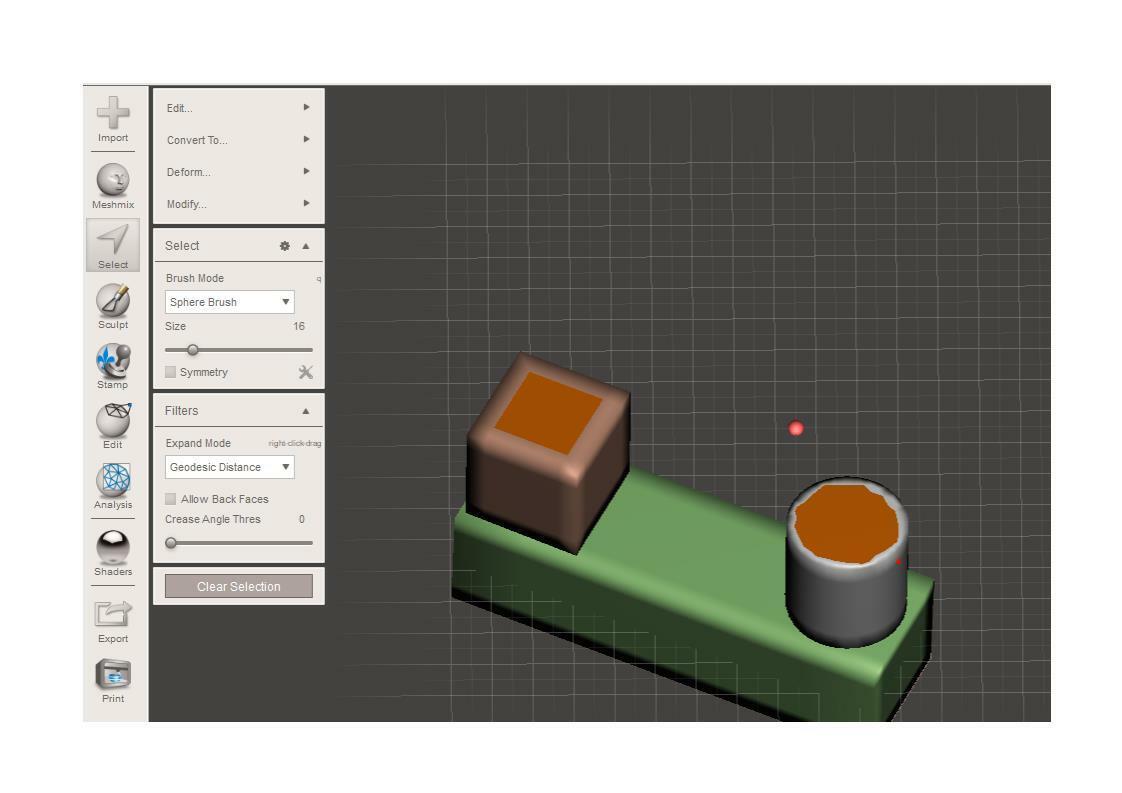Click the Select panel gear settings icon
Image resolution: width=1122 pixels, height=793 pixels.
coord(285,246)
